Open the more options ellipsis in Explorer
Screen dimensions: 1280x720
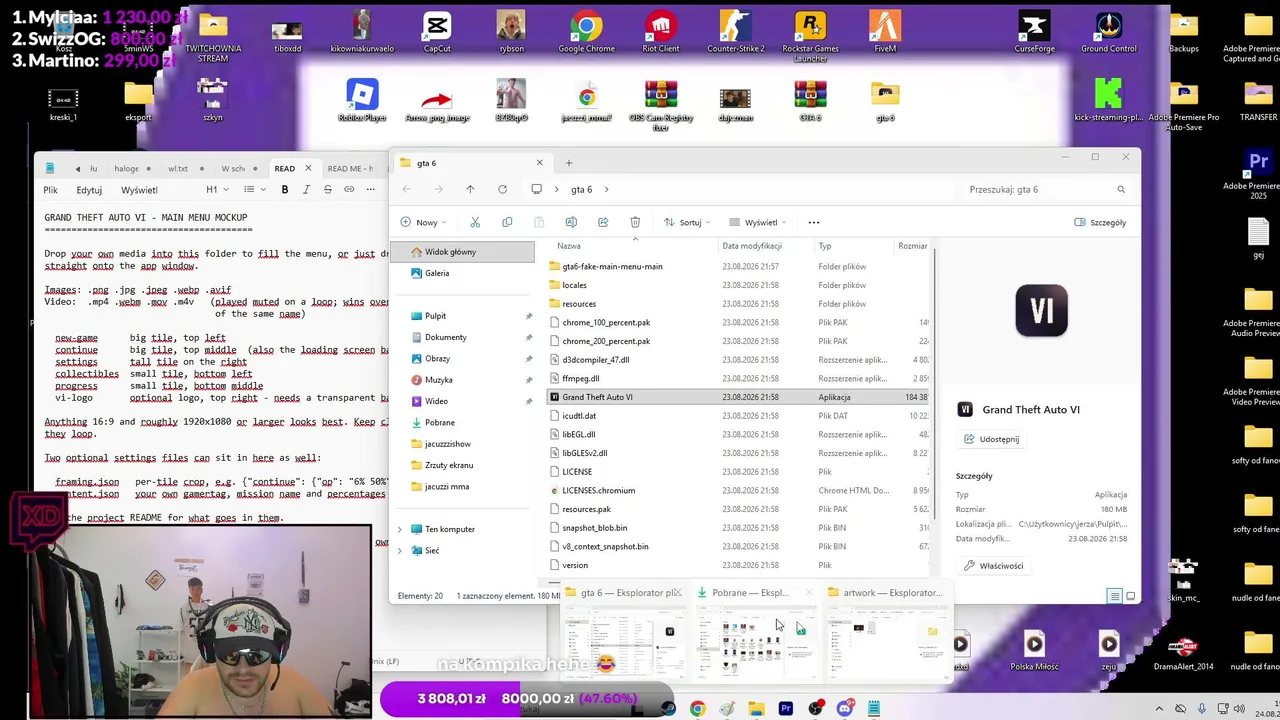point(814,222)
